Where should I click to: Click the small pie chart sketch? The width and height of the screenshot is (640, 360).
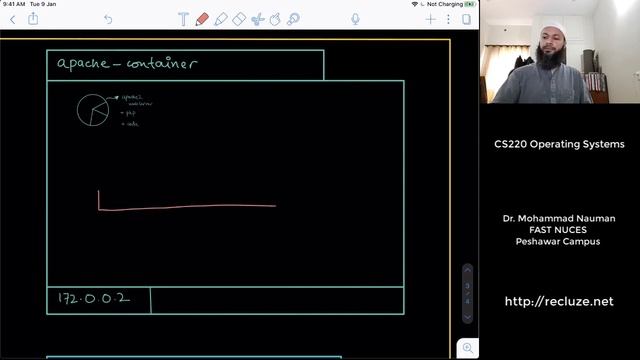(x=93, y=110)
